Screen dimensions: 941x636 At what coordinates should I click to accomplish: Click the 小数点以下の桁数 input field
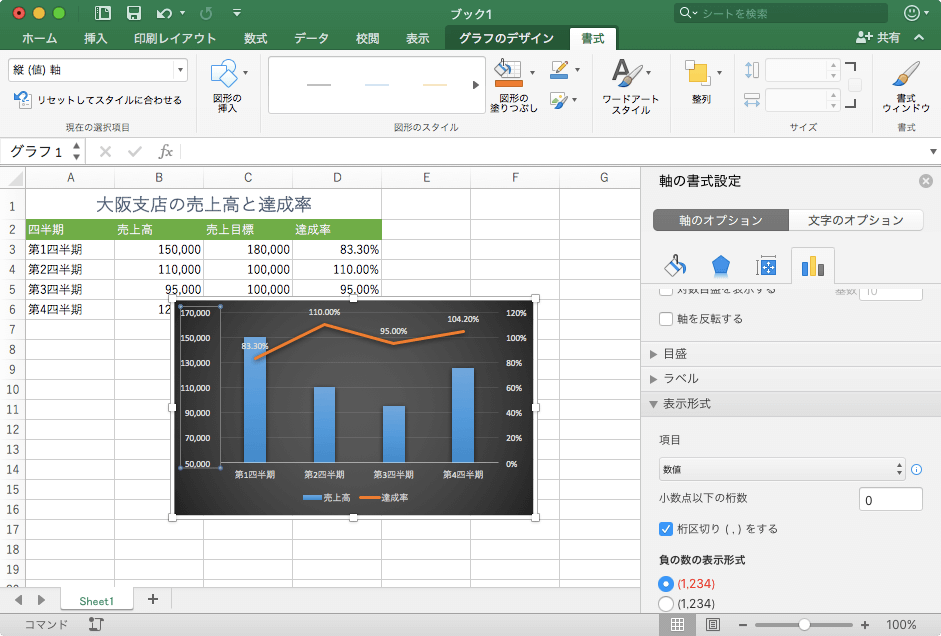(x=891, y=499)
